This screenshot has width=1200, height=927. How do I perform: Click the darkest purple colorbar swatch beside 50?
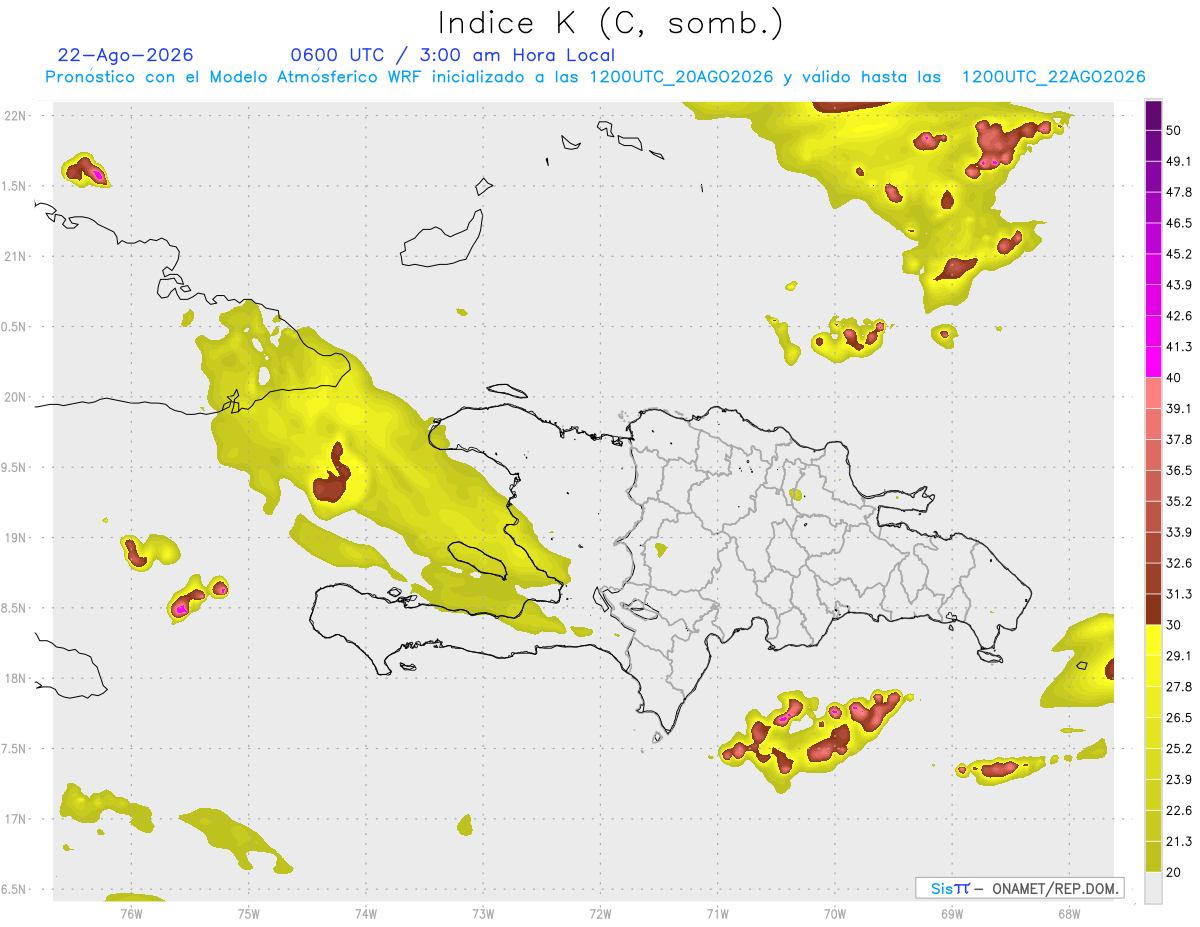point(1153,116)
